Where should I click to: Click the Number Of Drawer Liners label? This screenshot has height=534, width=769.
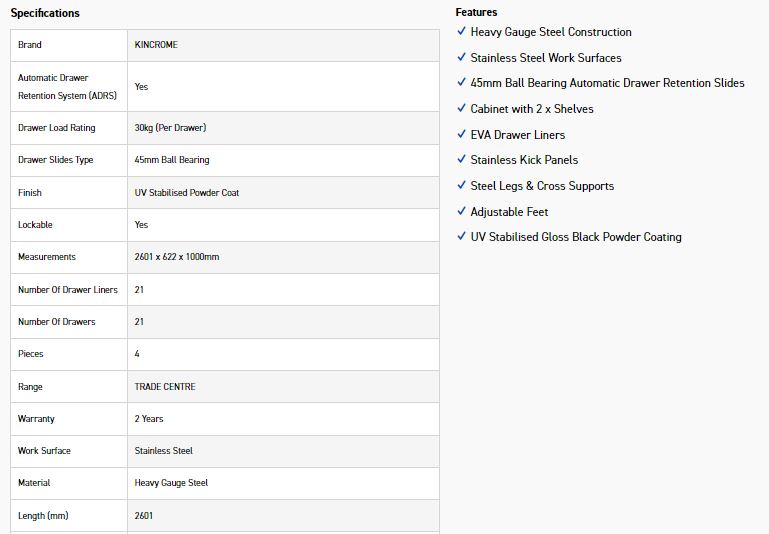[x=68, y=290]
